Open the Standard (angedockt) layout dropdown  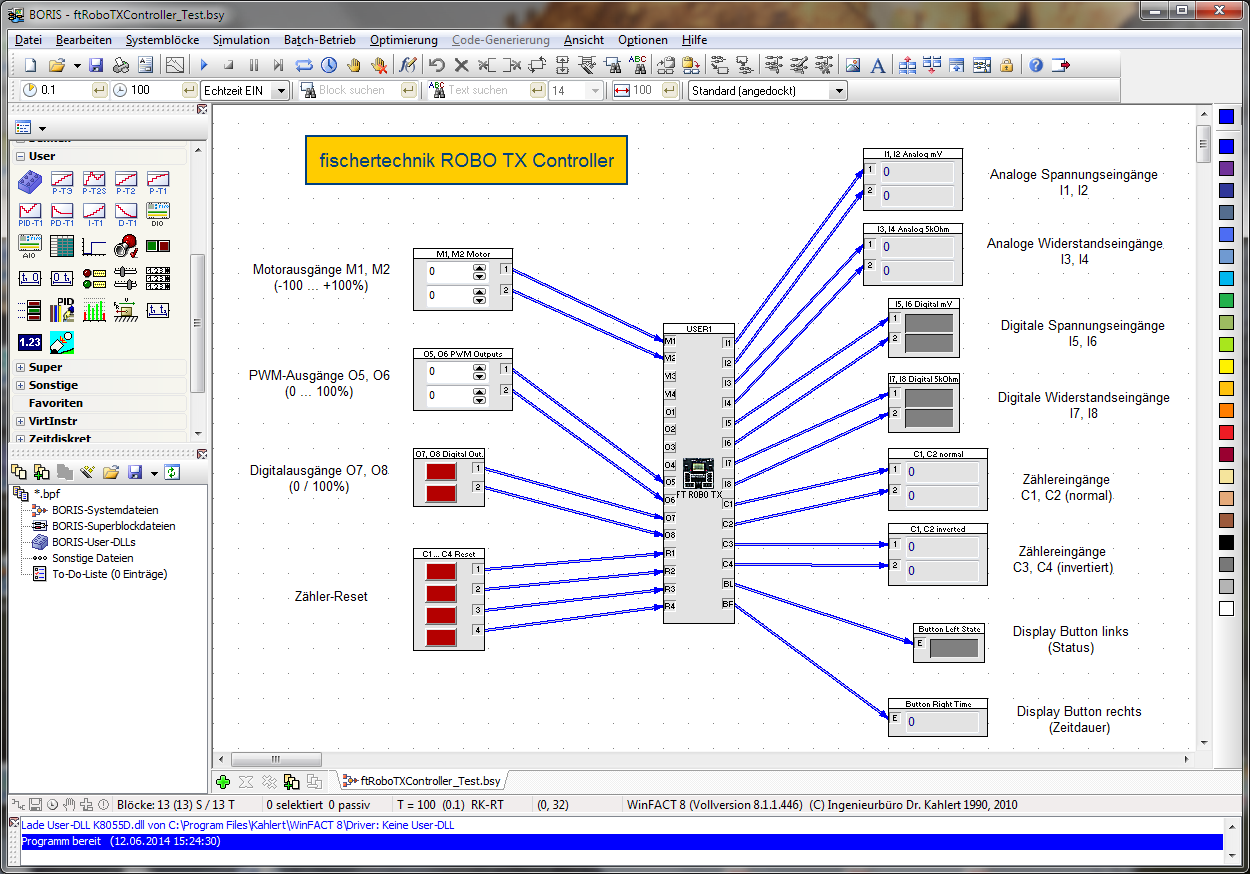pyautogui.click(x=838, y=90)
